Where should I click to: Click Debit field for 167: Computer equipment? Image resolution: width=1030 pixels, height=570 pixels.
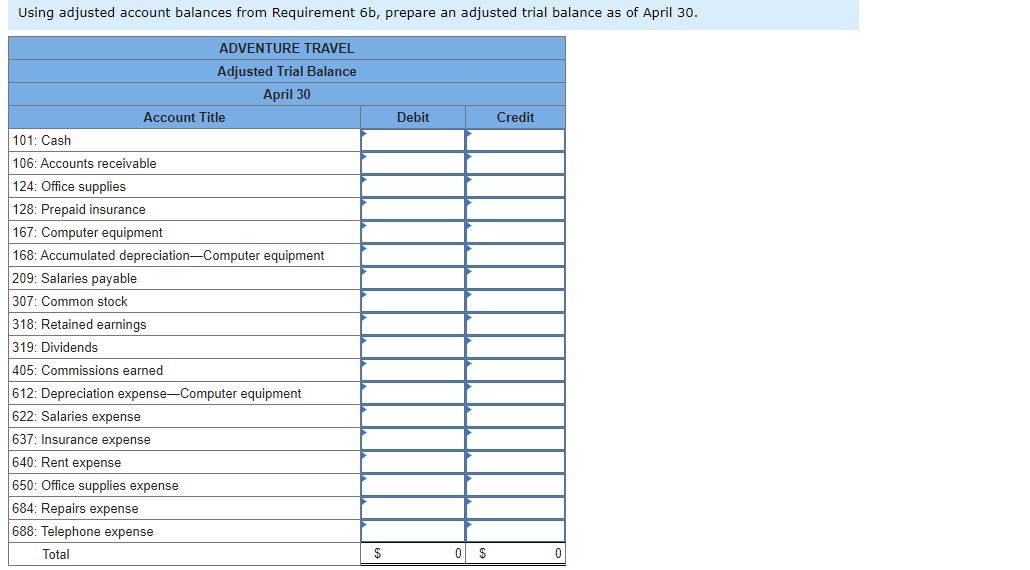[x=413, y=232]
